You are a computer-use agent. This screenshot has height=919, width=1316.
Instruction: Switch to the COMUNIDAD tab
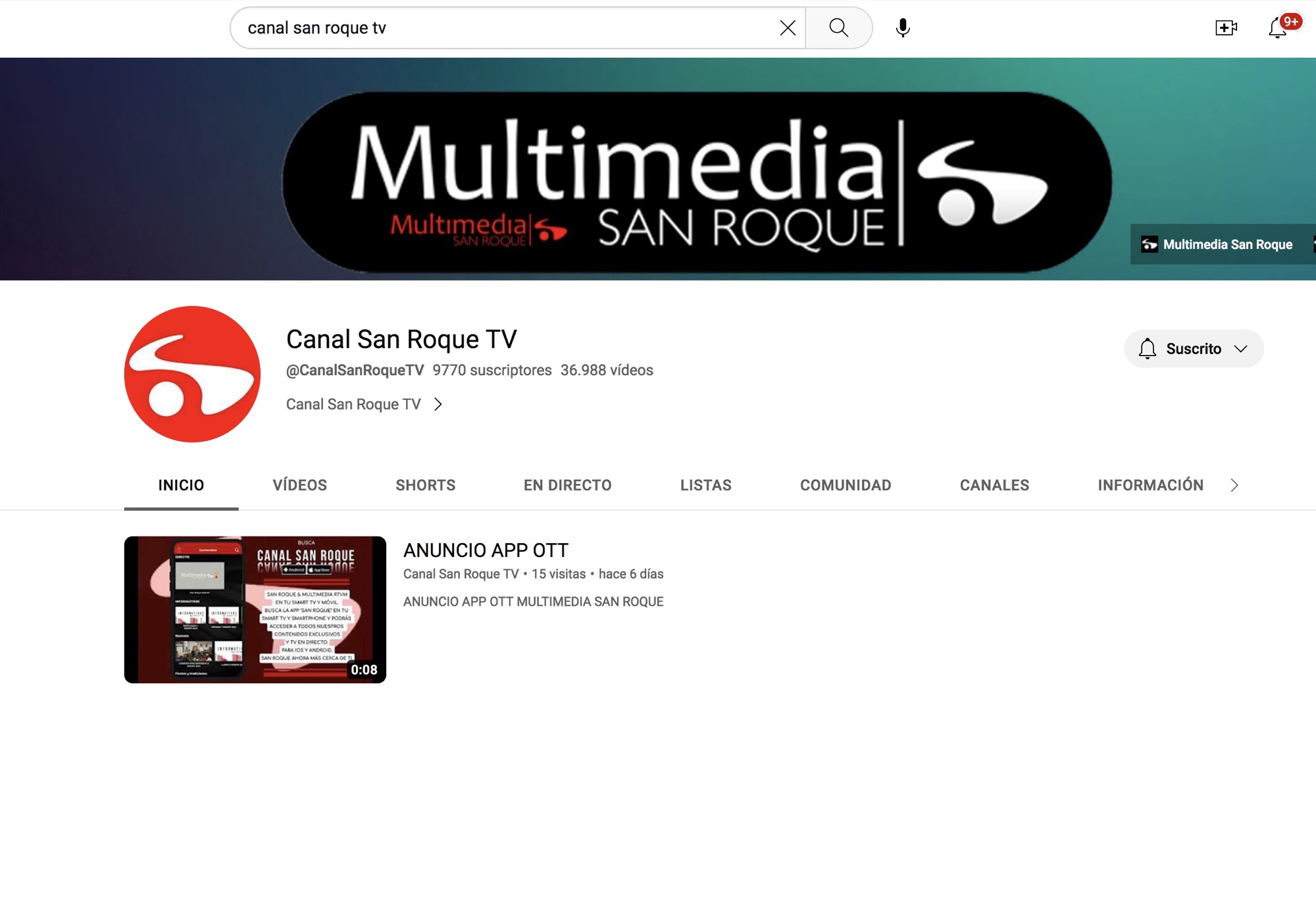[846, 485]
